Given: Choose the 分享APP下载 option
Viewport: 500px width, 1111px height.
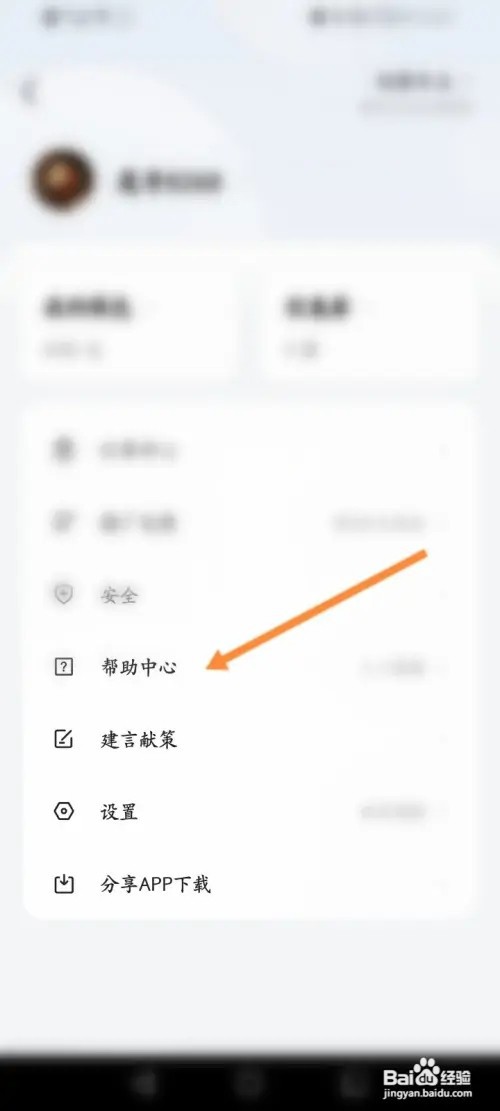Looking at the screenshot, I should 250,884.
